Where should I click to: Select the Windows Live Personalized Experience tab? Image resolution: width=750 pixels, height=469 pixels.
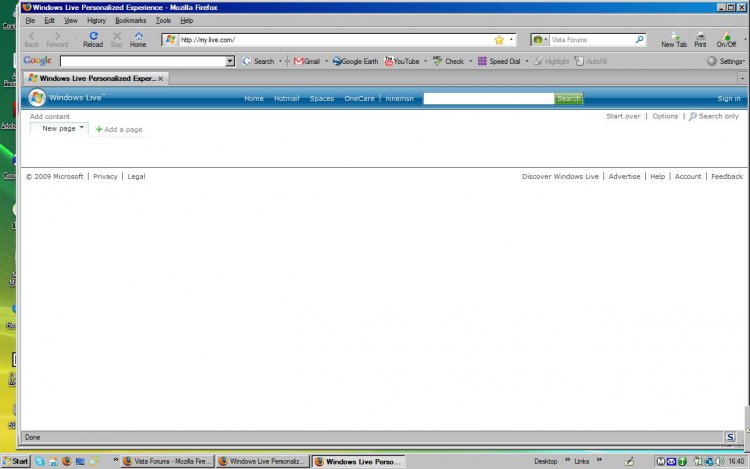(95, 78)
